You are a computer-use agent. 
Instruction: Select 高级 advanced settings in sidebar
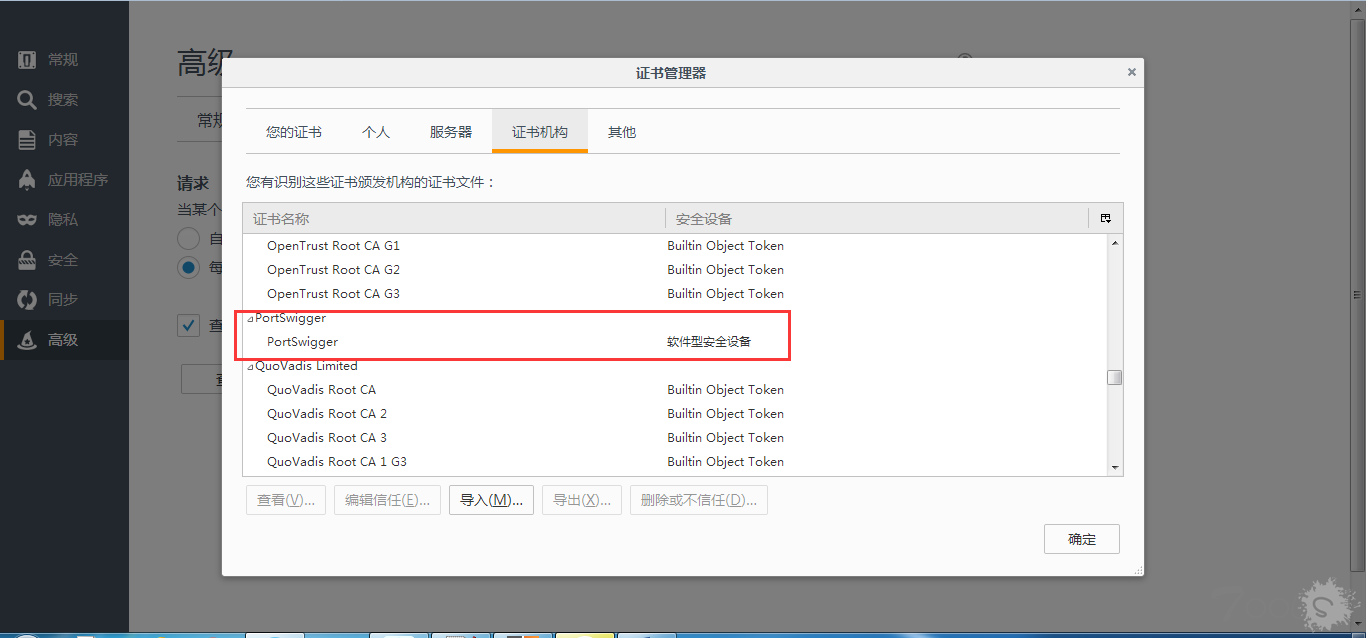(x=64, y=340)
